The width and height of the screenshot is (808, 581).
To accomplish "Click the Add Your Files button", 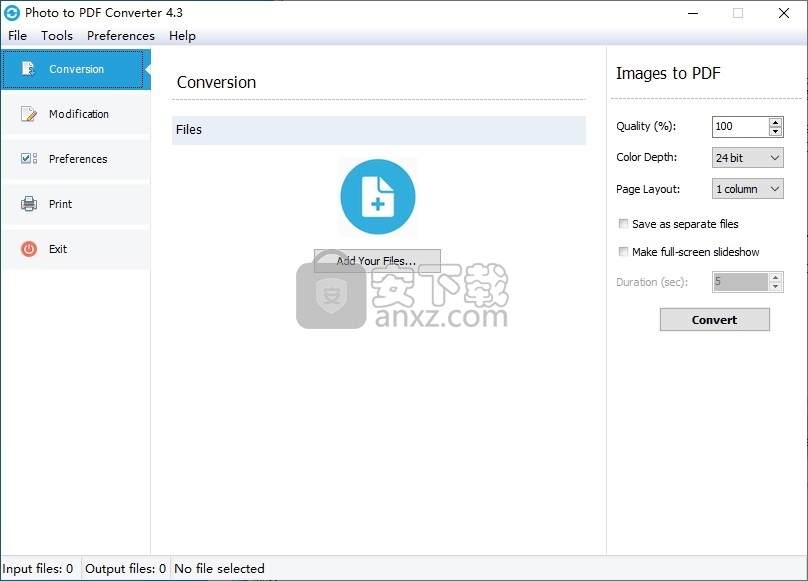I will coord(377,261).
